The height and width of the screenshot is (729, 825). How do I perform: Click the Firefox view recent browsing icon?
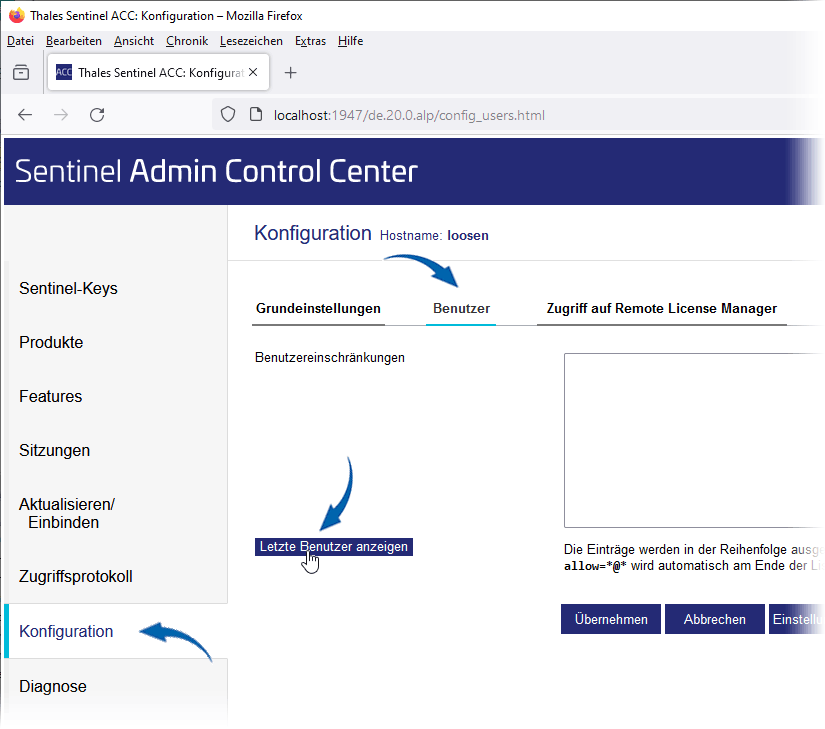click(21, 72)
